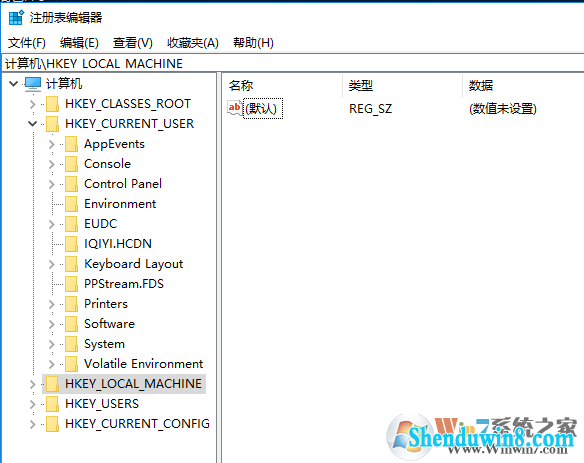Select the Volatile Environment key
This screenshot has width=584, height=463.
[x=143, y=364]
